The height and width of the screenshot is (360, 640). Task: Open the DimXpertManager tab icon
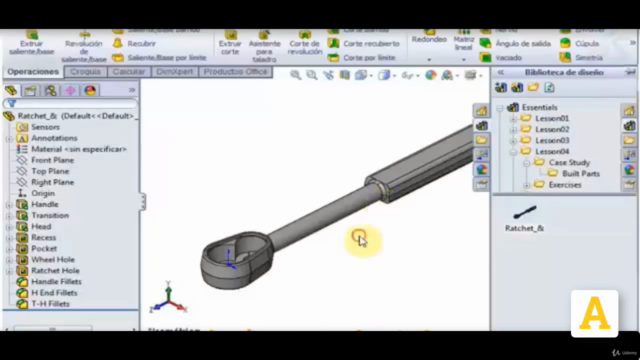70,90
